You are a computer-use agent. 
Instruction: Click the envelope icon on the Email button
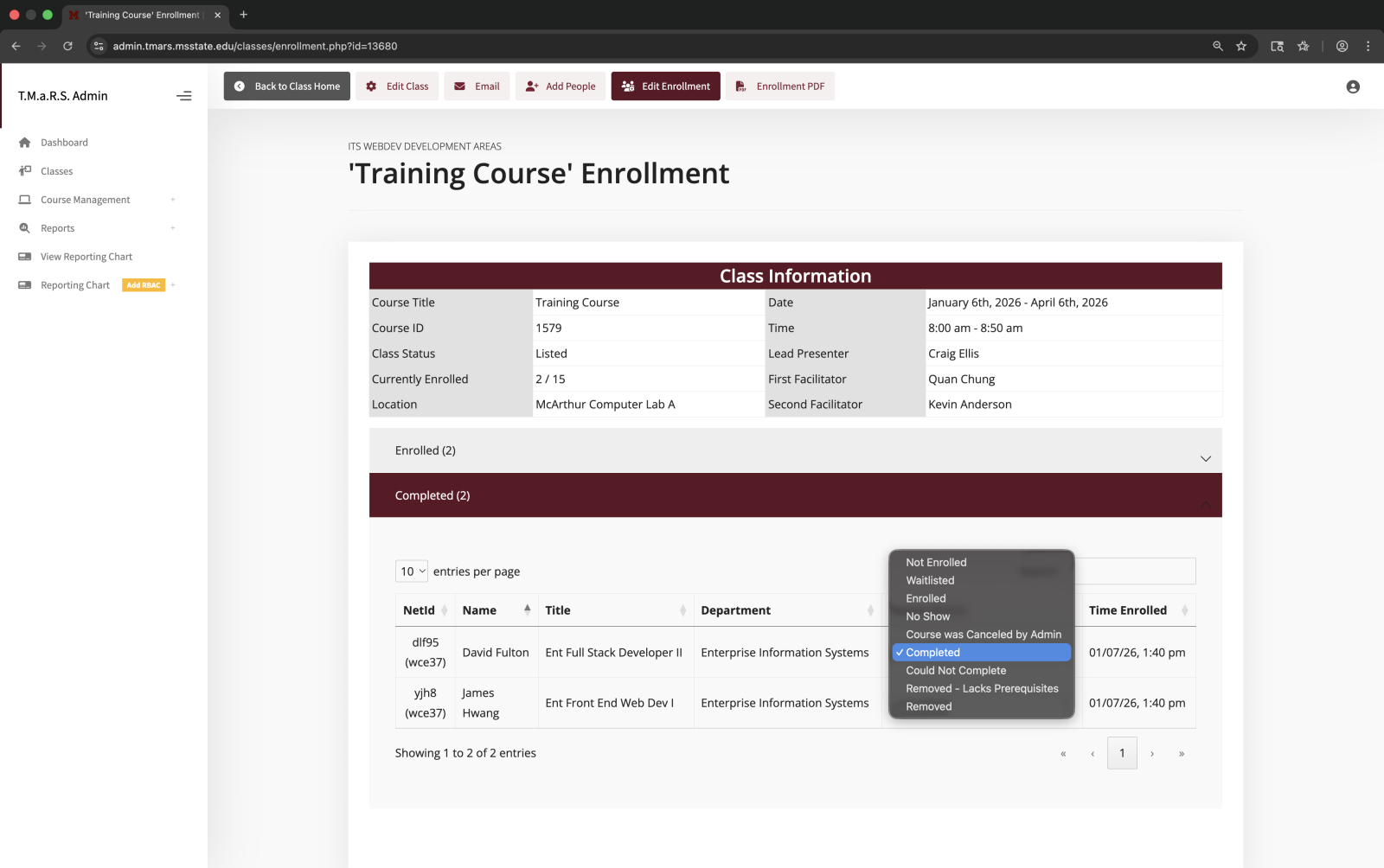(458, 86)
